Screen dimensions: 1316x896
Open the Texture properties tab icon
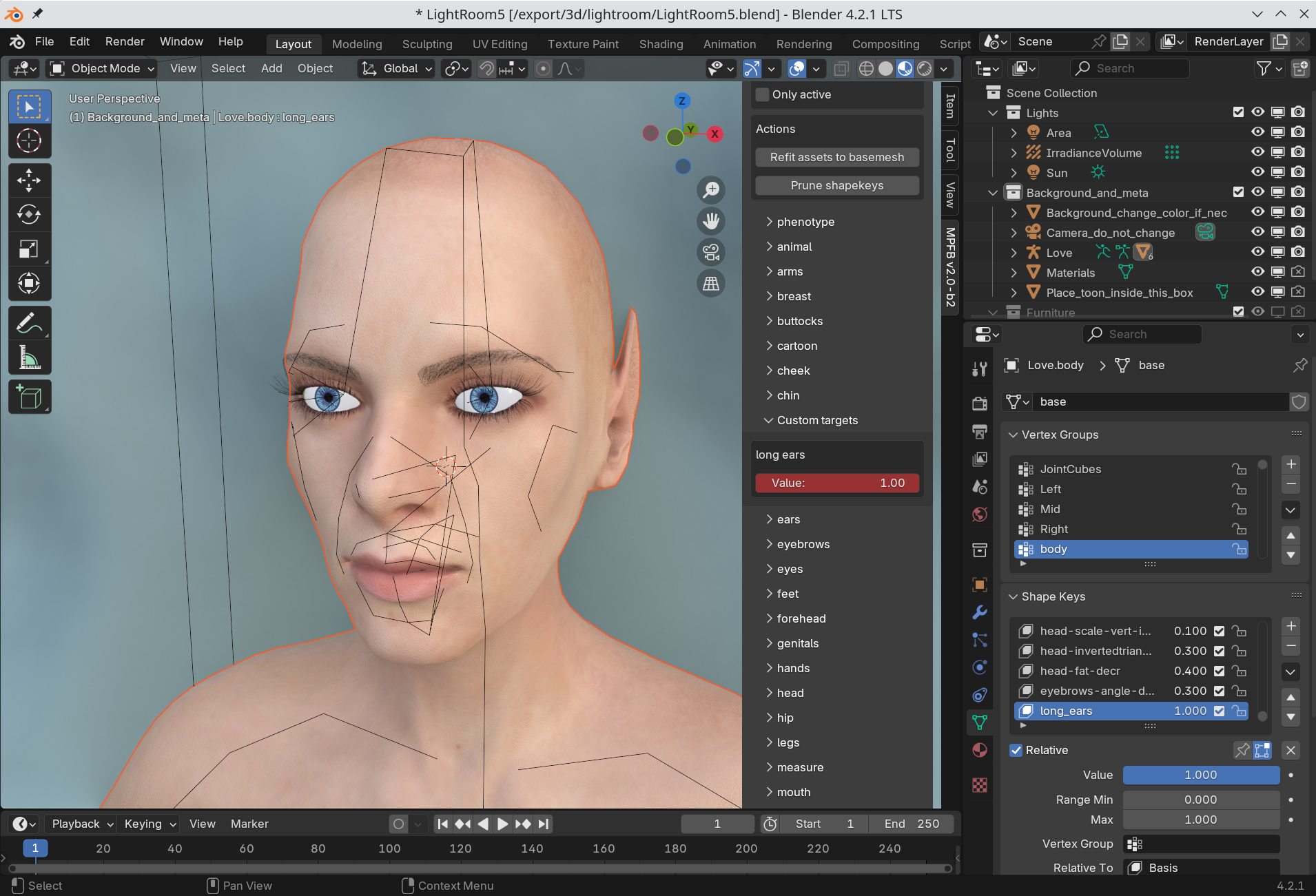click(980, 785)
